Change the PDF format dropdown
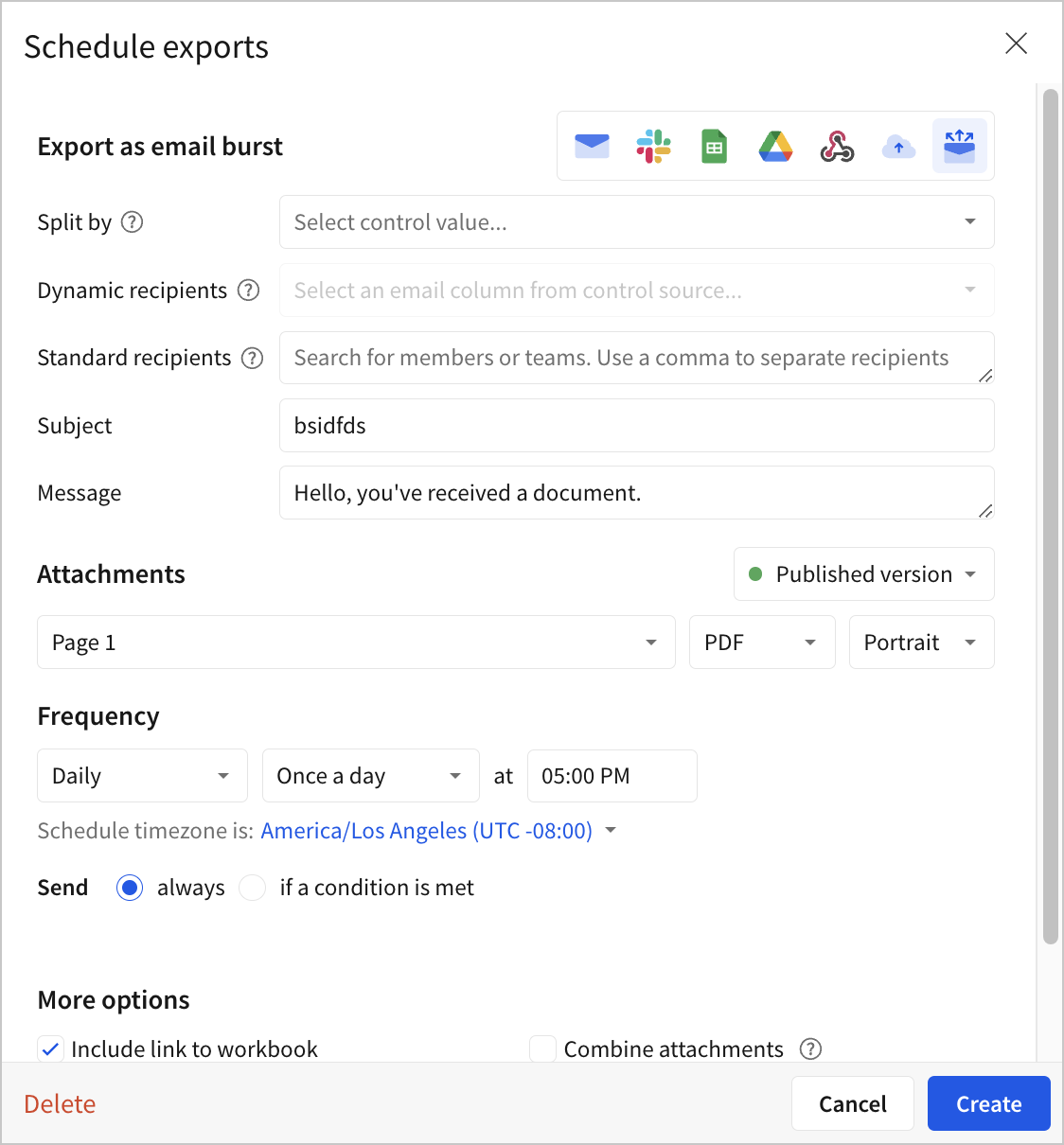Screen dimensions: 1064x1145 pyautogui.click(x=762, y=643)
